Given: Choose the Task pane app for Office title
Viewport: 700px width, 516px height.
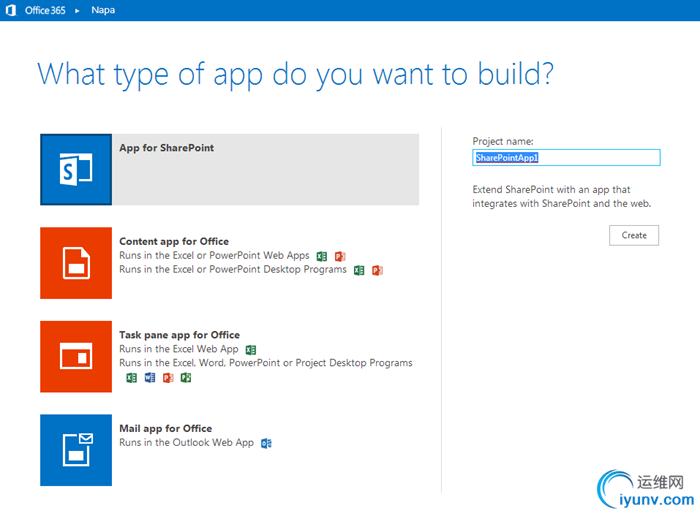Looking at the screenshot, I should [x=179, y=335].
